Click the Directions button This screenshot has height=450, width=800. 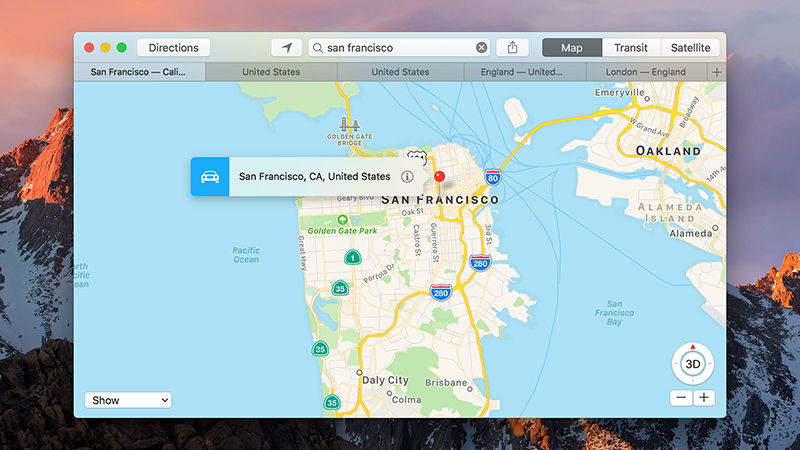click(173, 48)
